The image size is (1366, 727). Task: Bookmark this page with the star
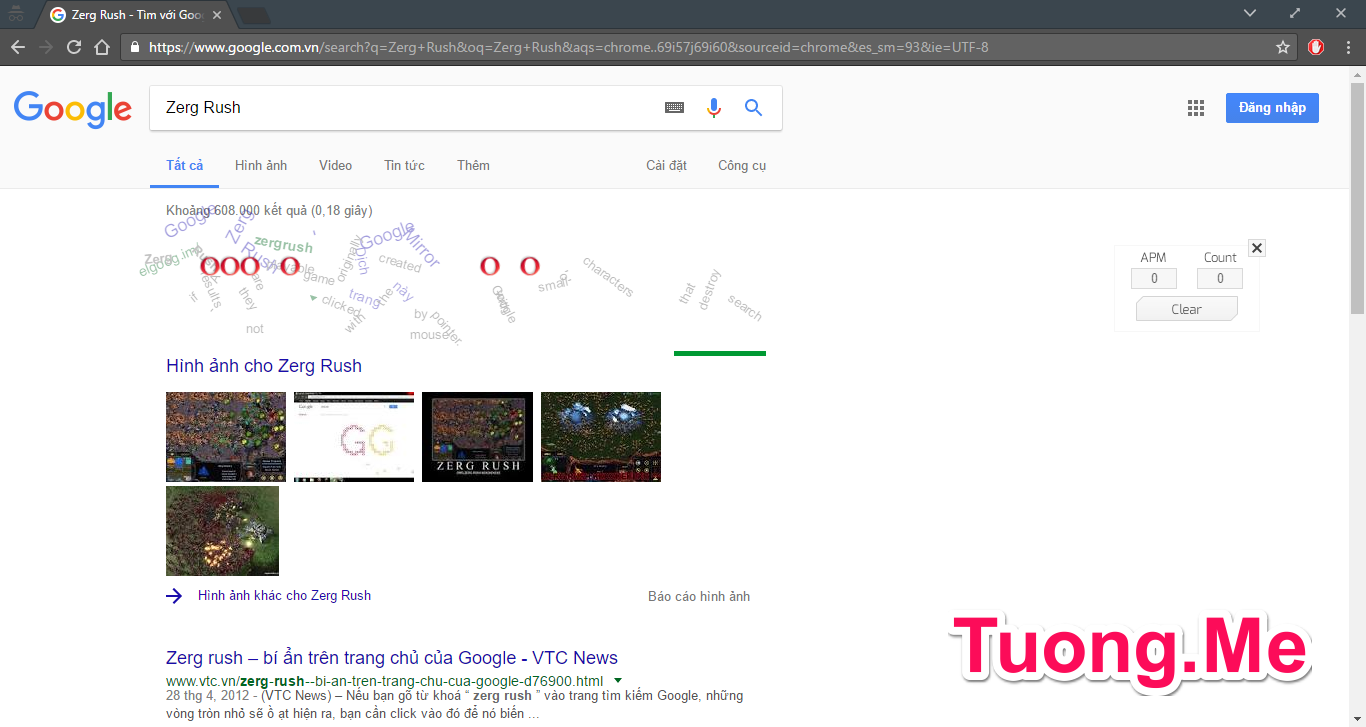pos(1283,47)
